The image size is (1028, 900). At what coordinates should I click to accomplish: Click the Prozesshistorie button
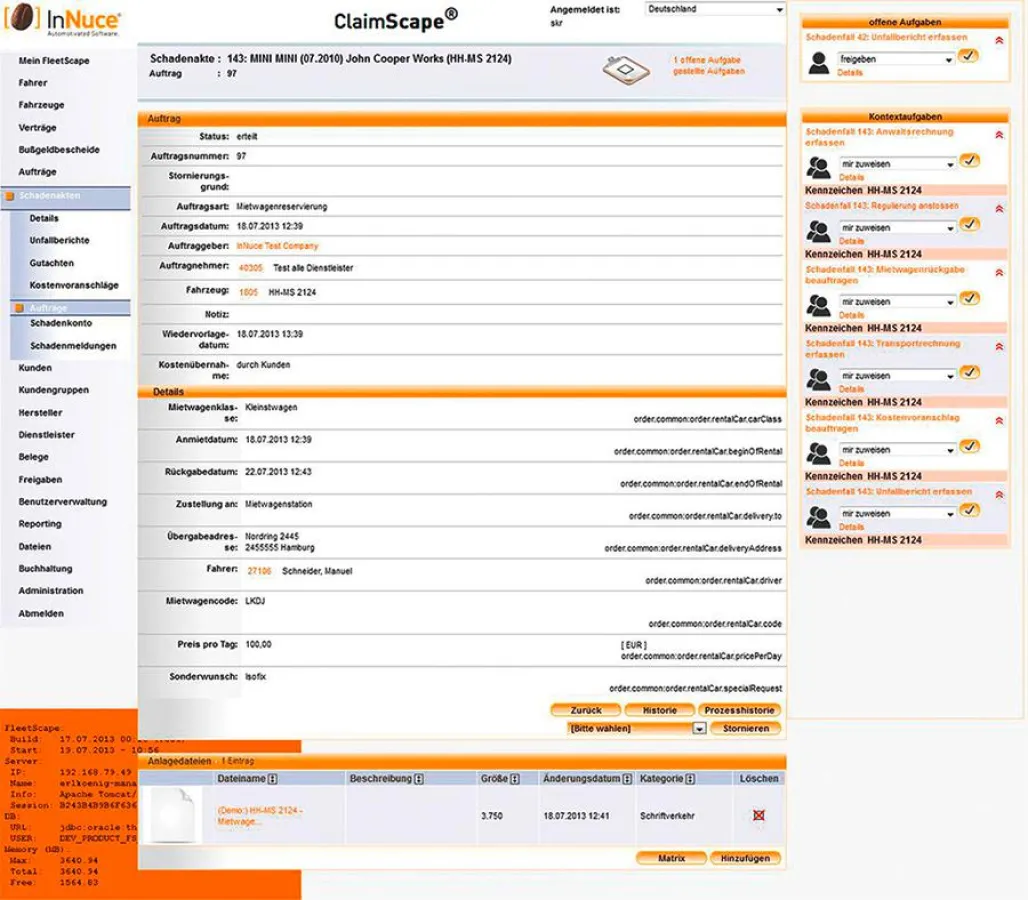pos(739,710)
